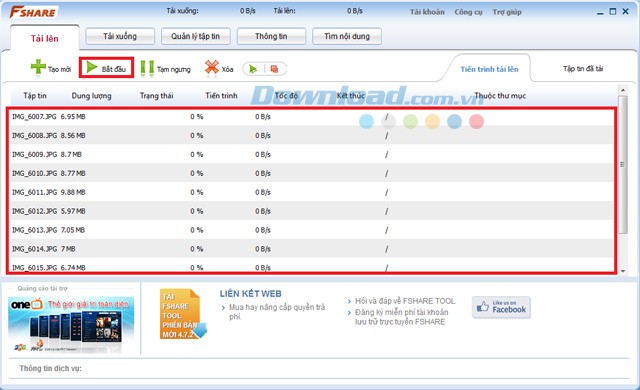The width and height of the screenshot is (640, 390).
Task: Click the 9.88 MB size value
Action: (x=73, y=192)
